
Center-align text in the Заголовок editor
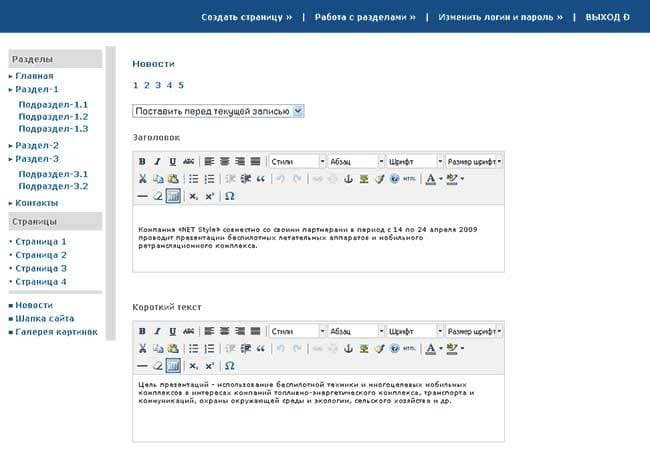(225, 162)
